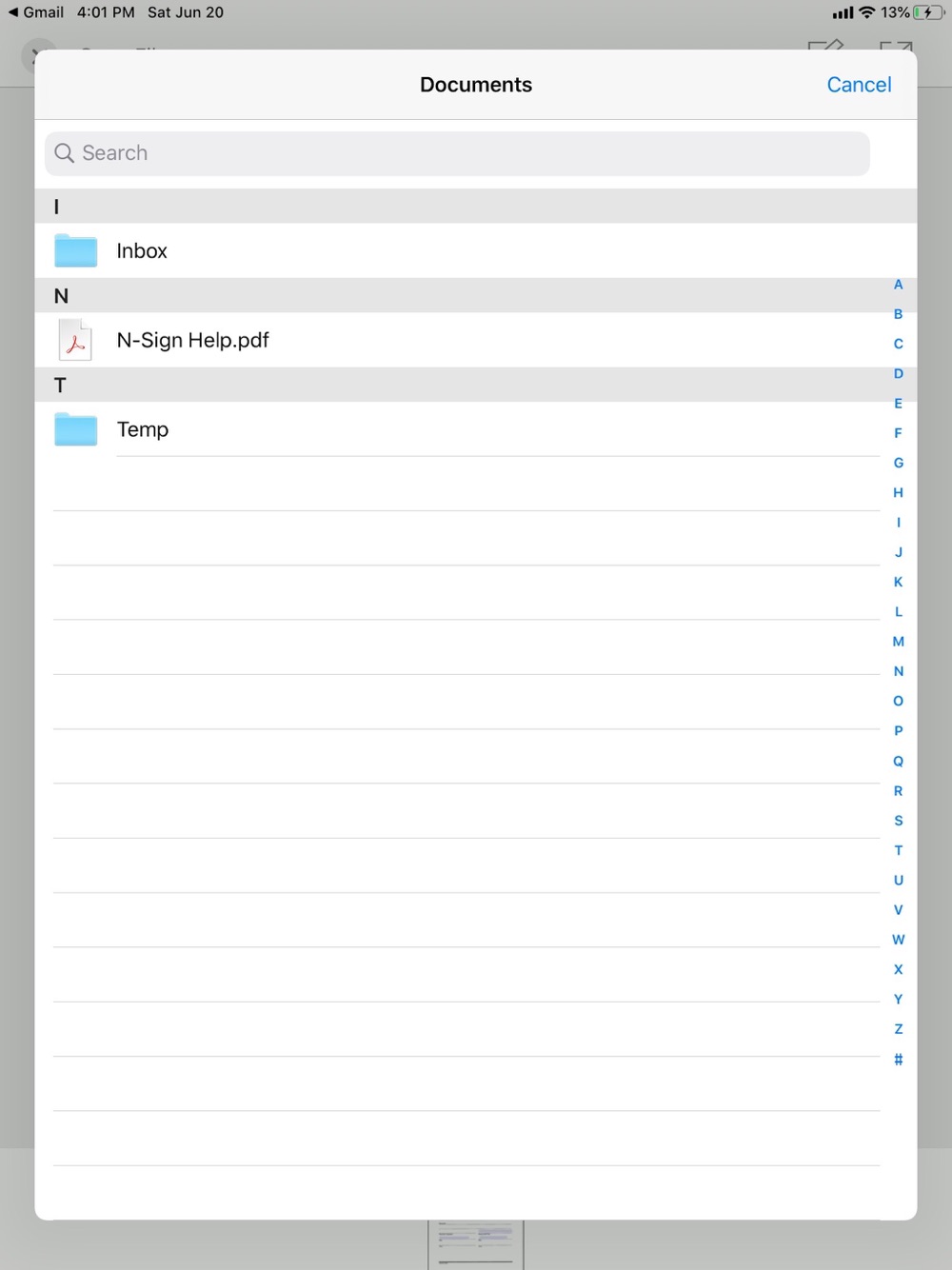Tap the Wi-Fi icon in status bar
This screenshot has height=1270, width=952.
866,12
